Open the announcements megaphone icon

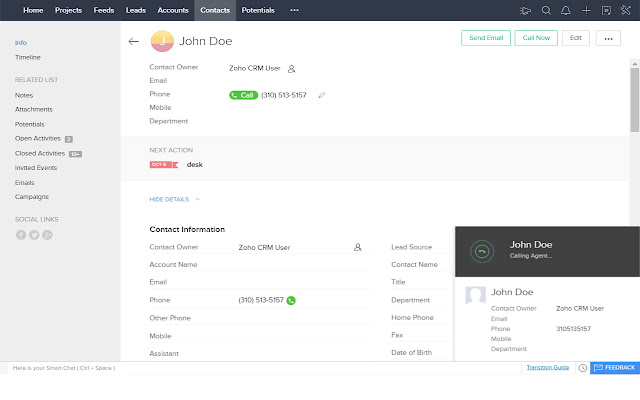click(525, 11)
